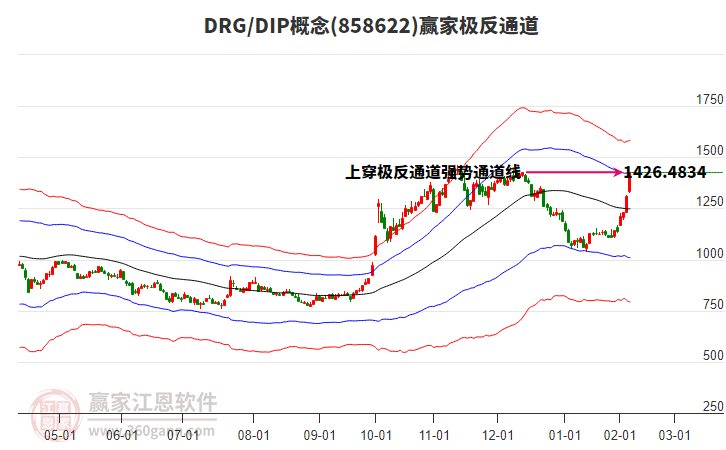The image size is (726, 450).
Task: Click the annotation 上穿极反通道强势通道线
Action: pyautogui.click(x=433, y=172)
